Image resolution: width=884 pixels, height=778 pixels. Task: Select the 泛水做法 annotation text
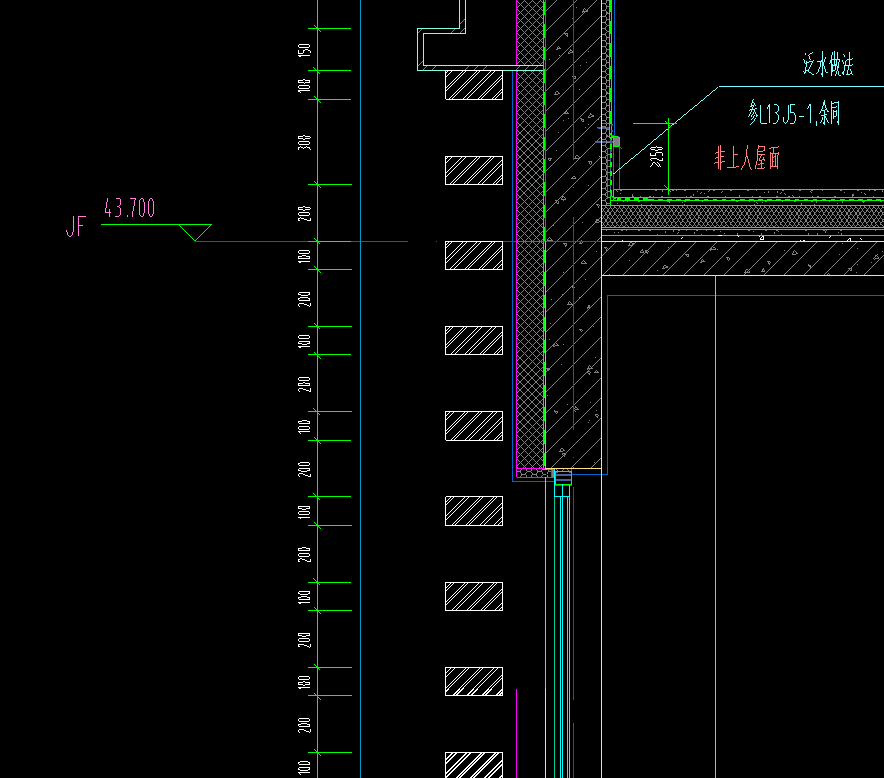pos(828,64)
